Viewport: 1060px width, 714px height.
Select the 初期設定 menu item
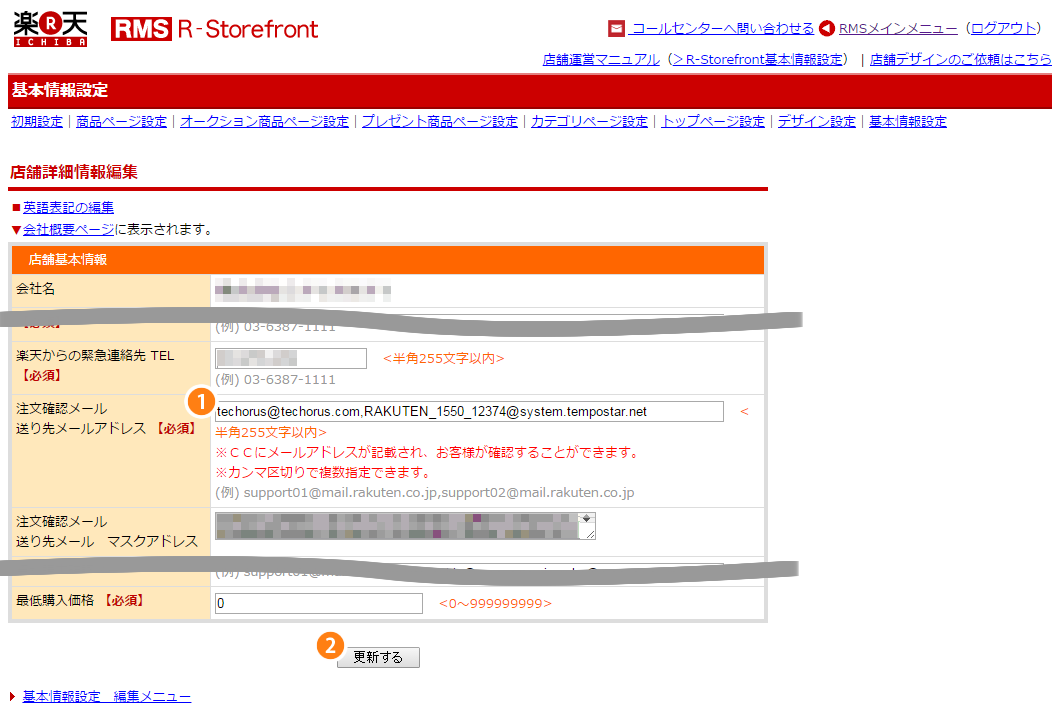[36, 120]
